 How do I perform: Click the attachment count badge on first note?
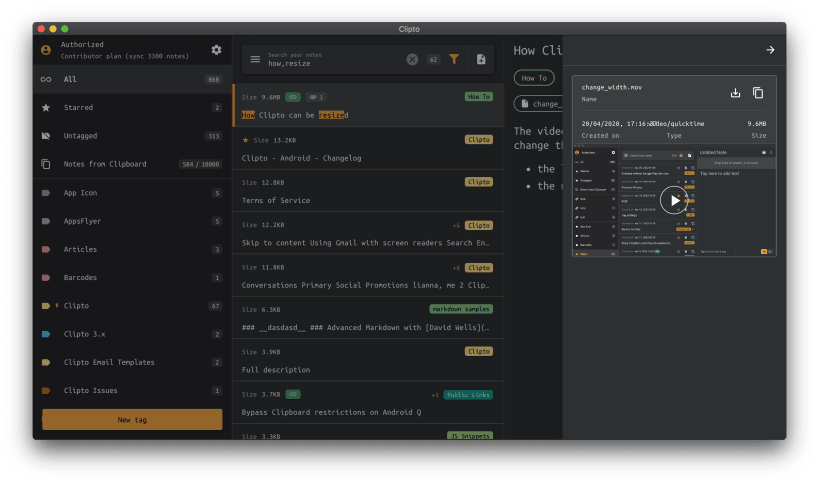315,97
